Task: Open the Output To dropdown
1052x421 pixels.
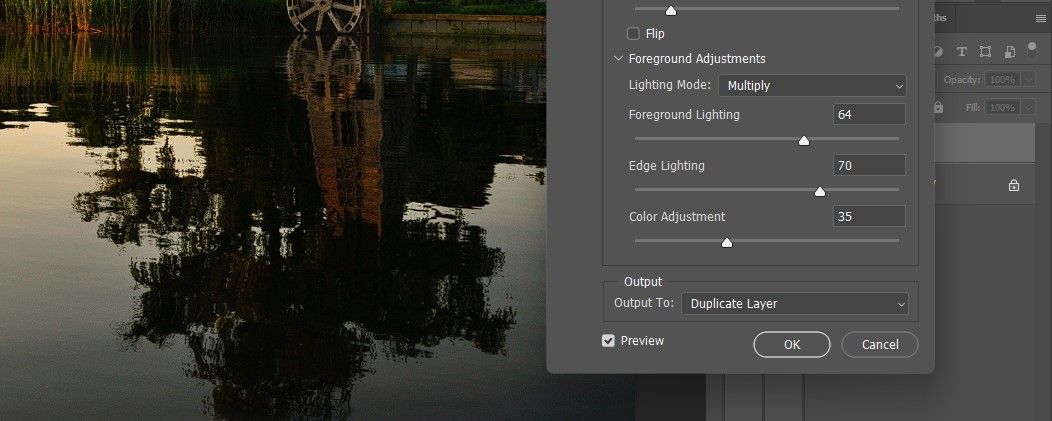Action: click(794, 304)
